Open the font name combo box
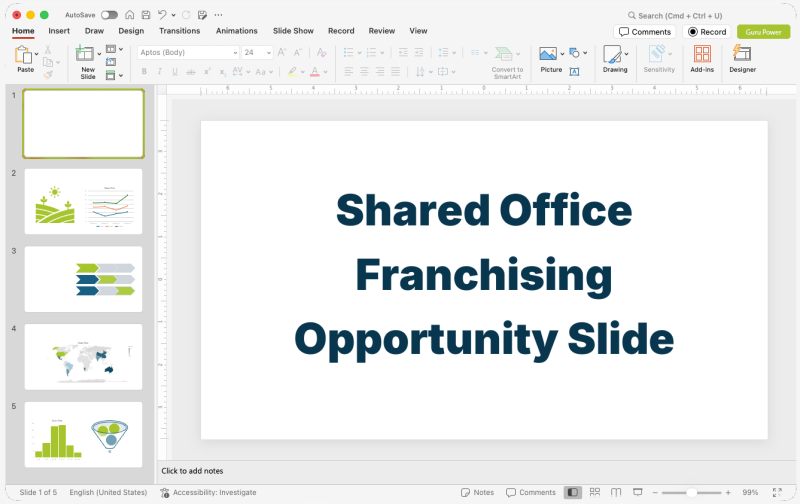The image size is (800, 504). pyautogui.click(x=188, y=53)
